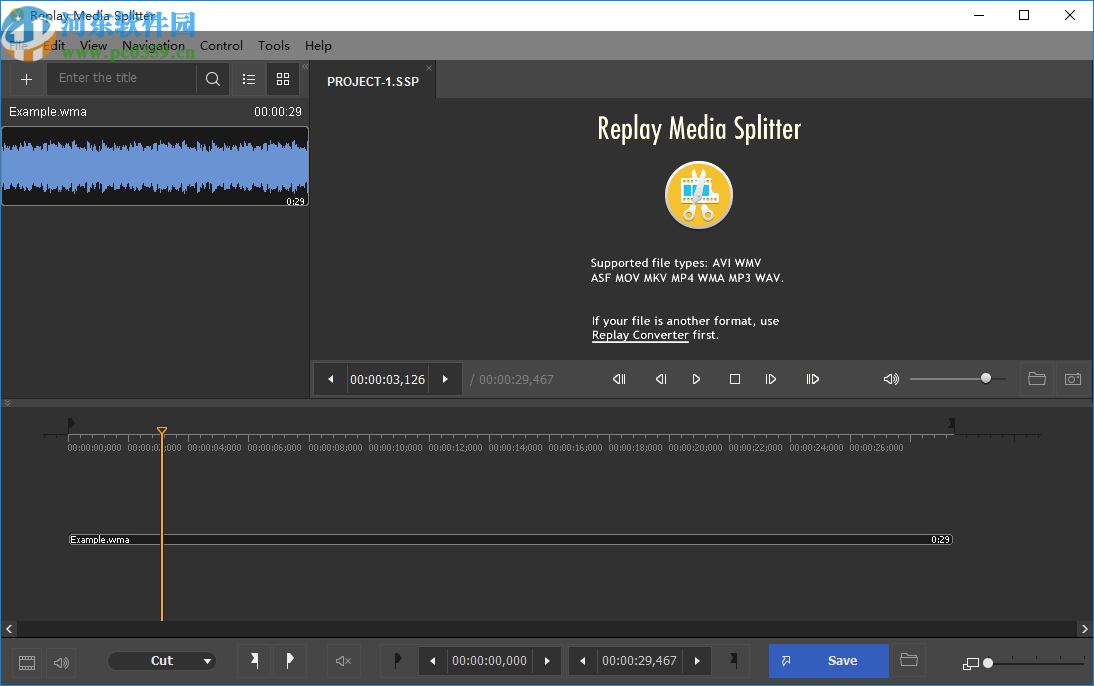Open the Tools menu
1094x686 pixels.
click(273, 45)
